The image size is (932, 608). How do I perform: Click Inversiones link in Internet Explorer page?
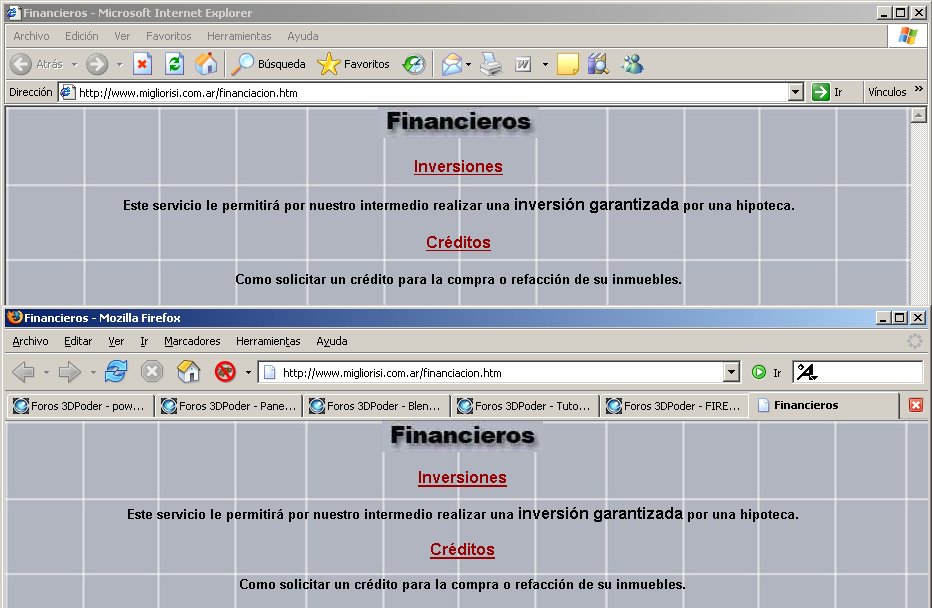[x=458, y=166]
